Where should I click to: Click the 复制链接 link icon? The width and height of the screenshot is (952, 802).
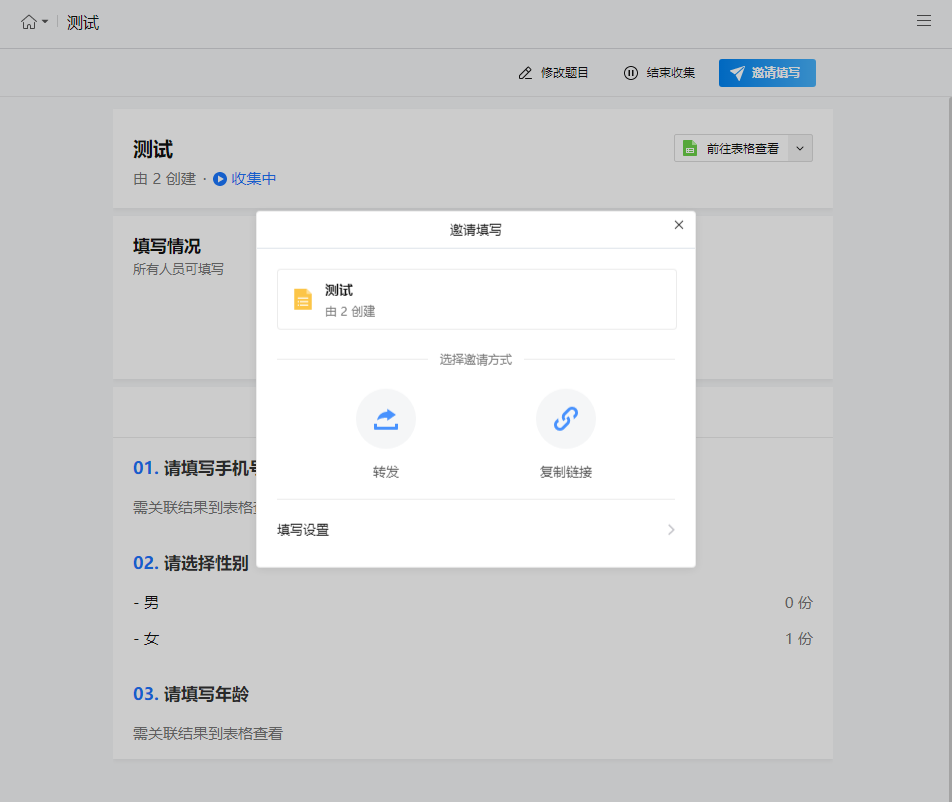[x=566, y=419]
